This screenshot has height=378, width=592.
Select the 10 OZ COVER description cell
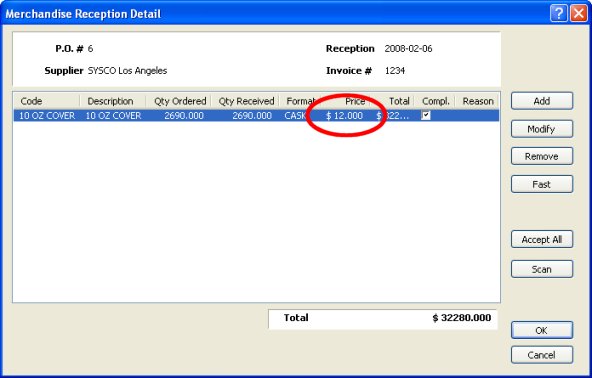[113, 116]
